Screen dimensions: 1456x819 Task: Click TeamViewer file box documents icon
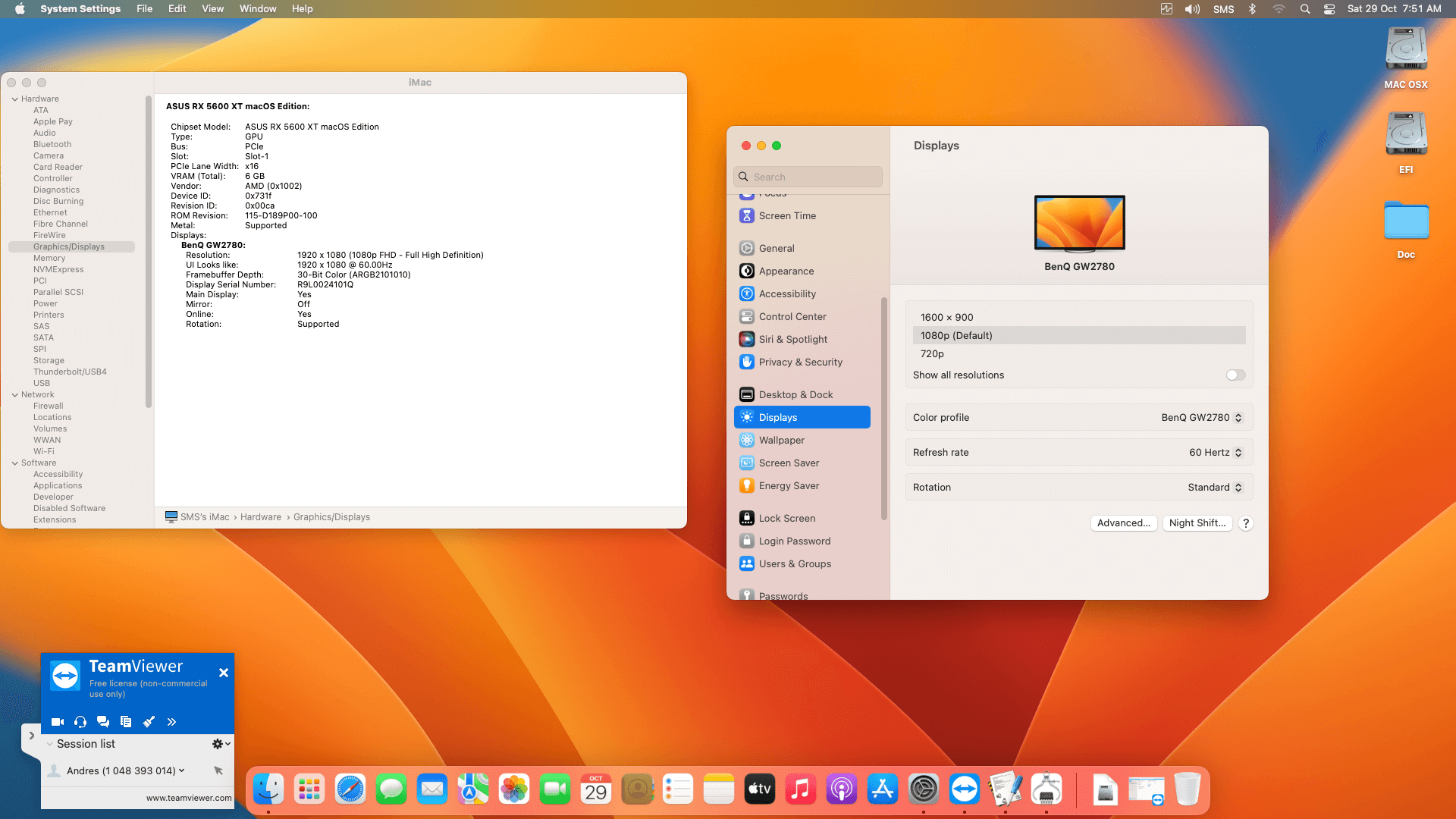click(126, 722)
